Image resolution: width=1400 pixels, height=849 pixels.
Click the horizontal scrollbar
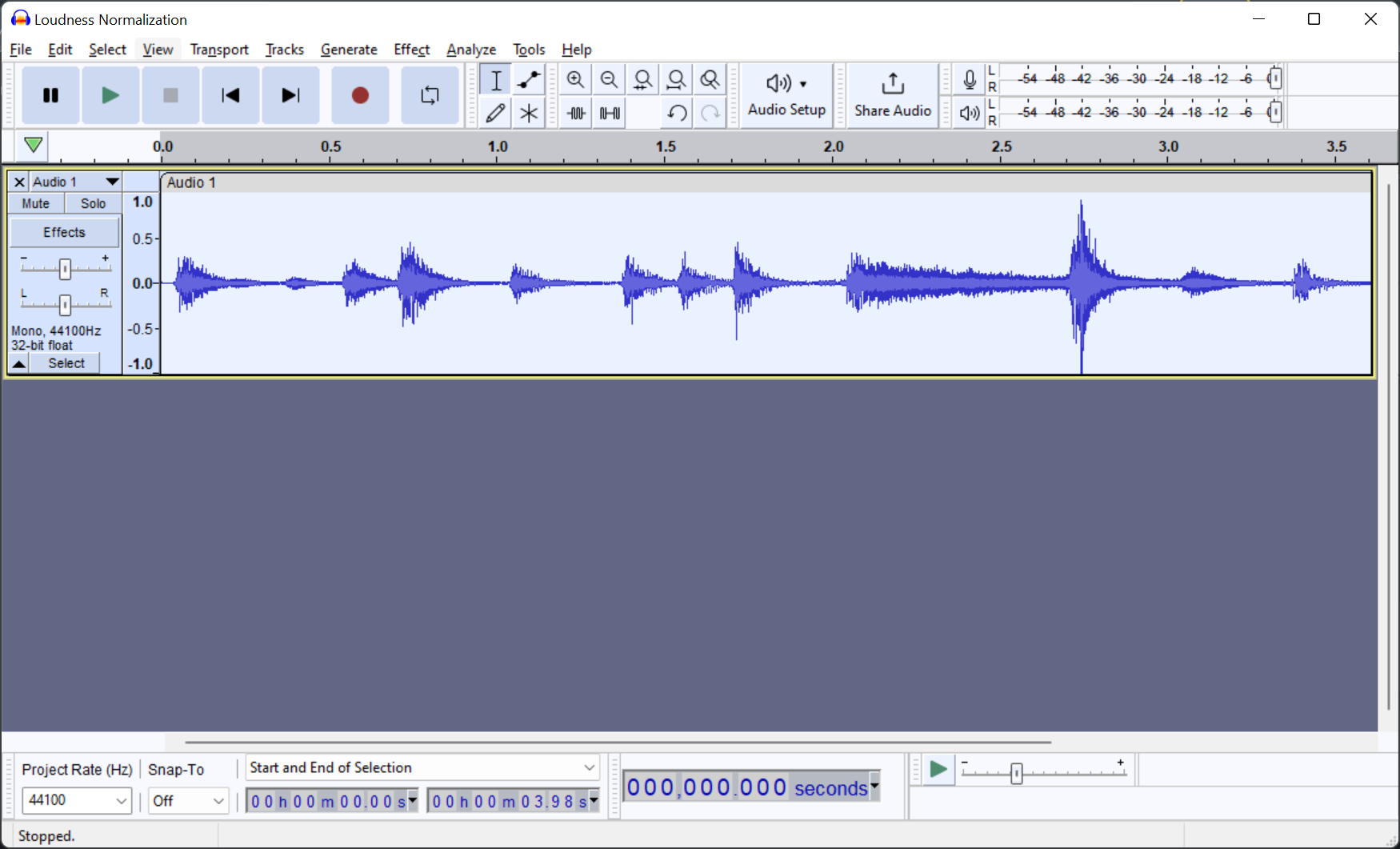618,742
